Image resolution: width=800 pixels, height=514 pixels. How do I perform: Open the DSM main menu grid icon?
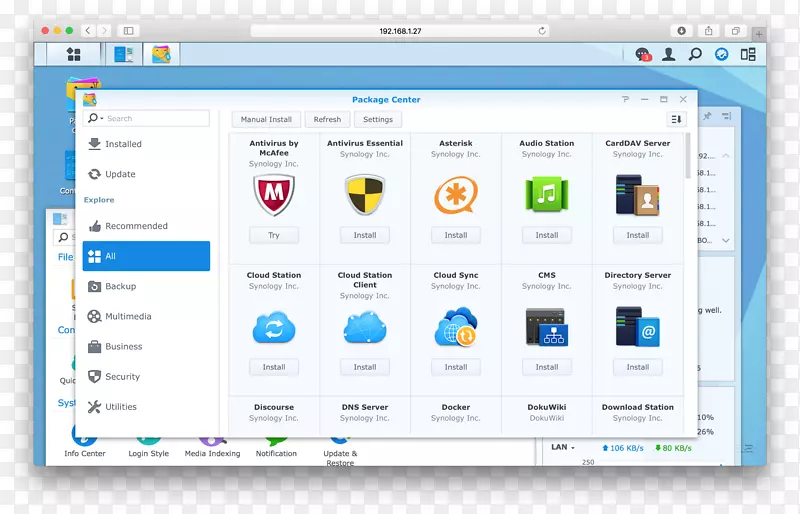(73, 54)
